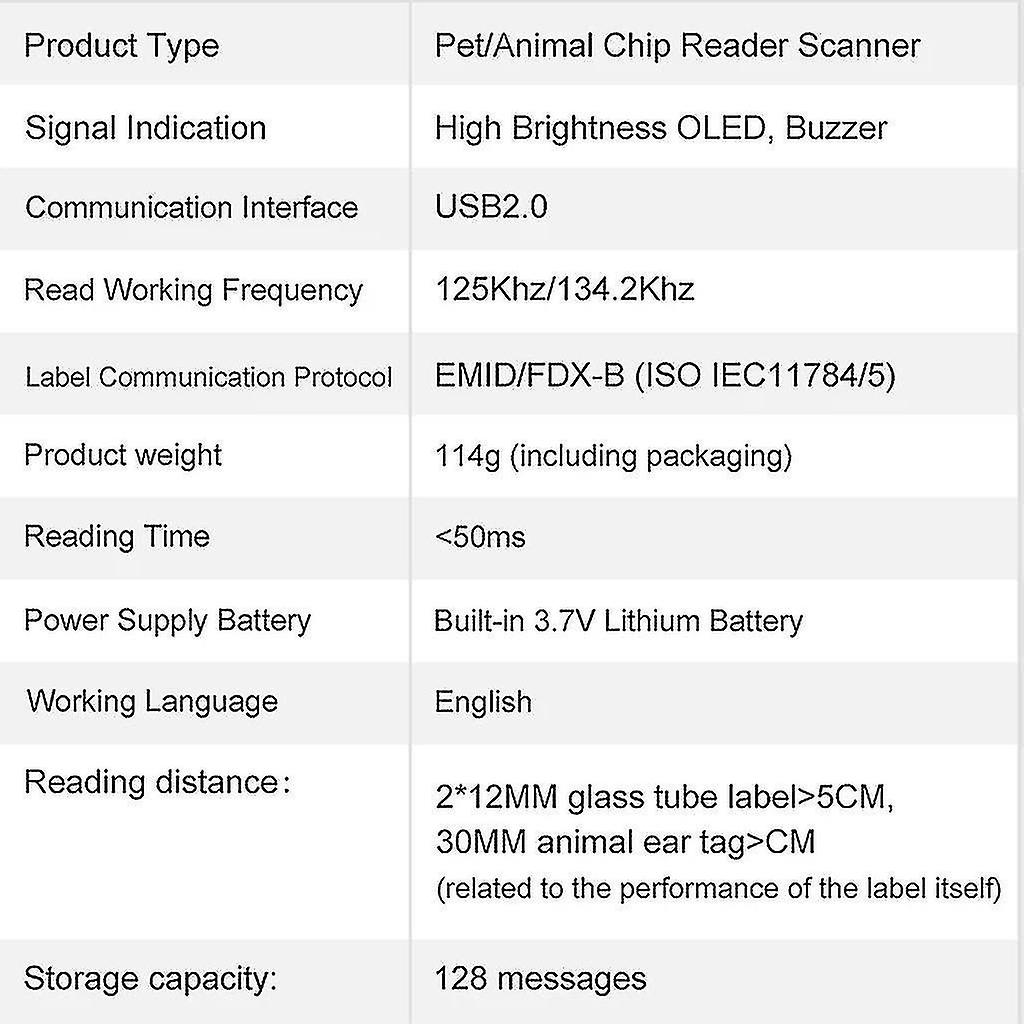Select the USB2.0 value cell
1024x1024 pixels.
click(x=491, y=208)
